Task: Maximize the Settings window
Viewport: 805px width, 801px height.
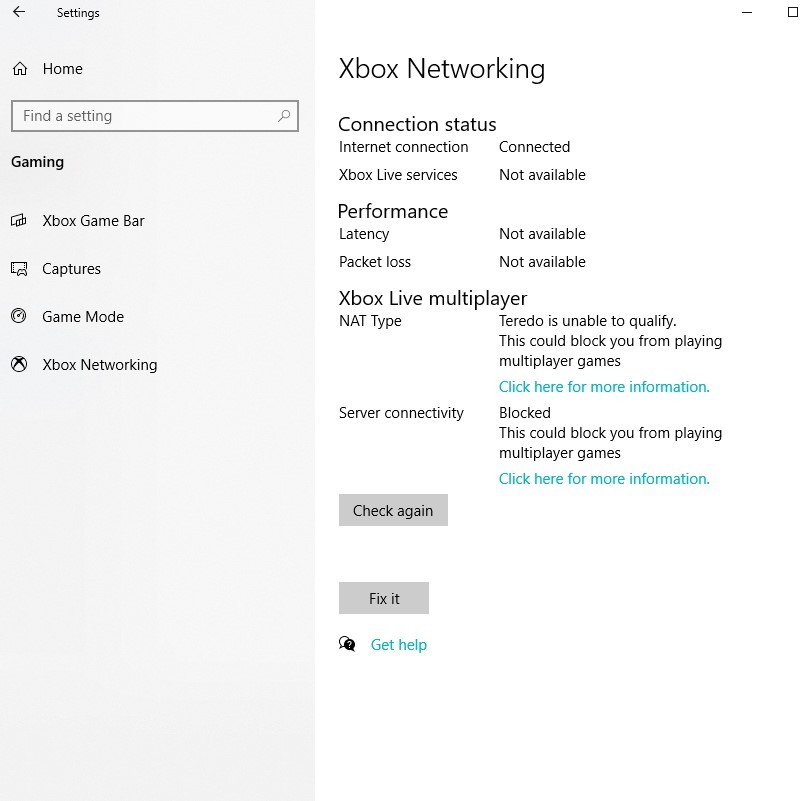Action: click(793, 12)
